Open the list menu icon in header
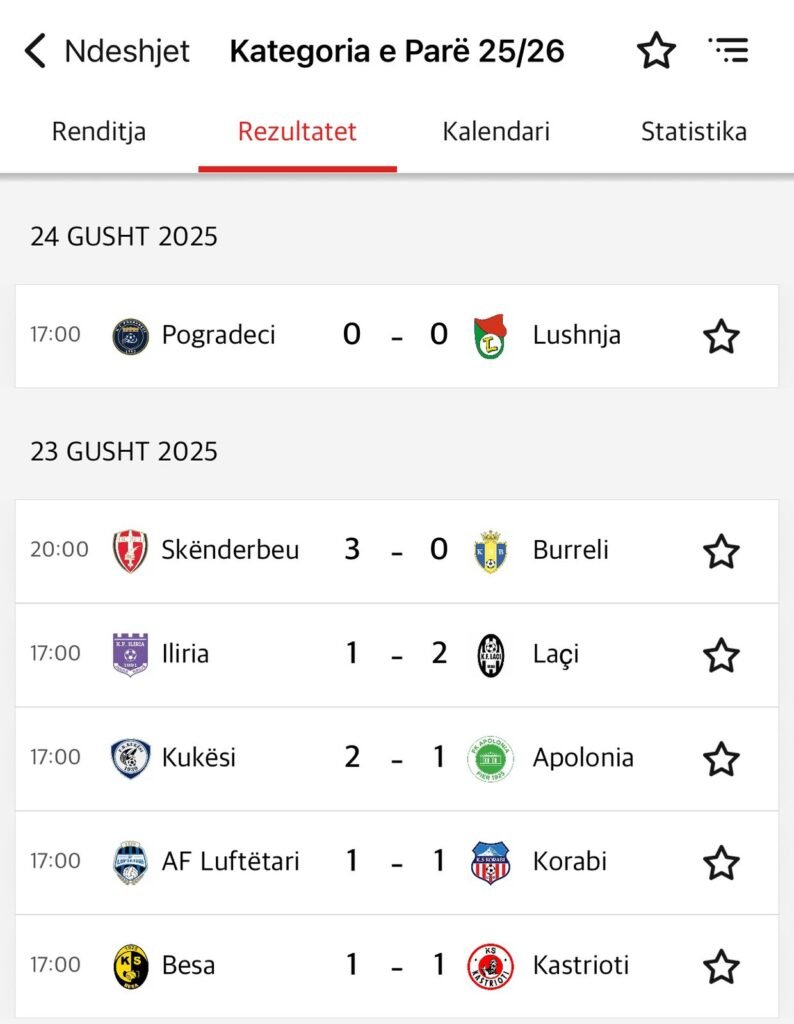 tap(728, 50)
